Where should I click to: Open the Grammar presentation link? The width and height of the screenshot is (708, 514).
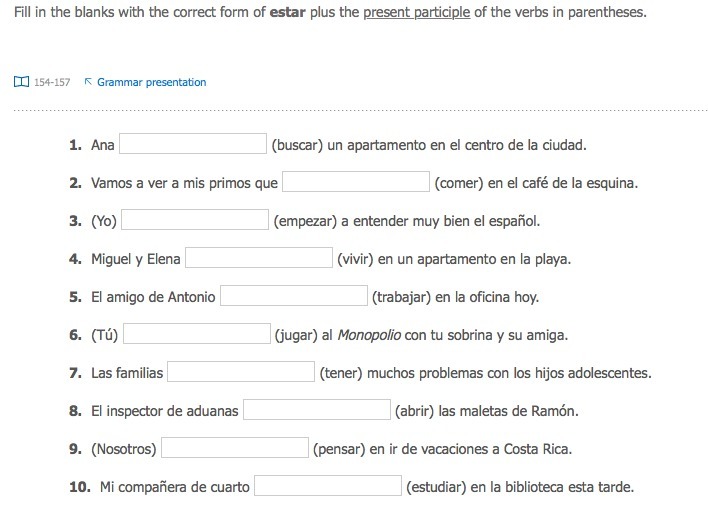click(x=151, y=82)
